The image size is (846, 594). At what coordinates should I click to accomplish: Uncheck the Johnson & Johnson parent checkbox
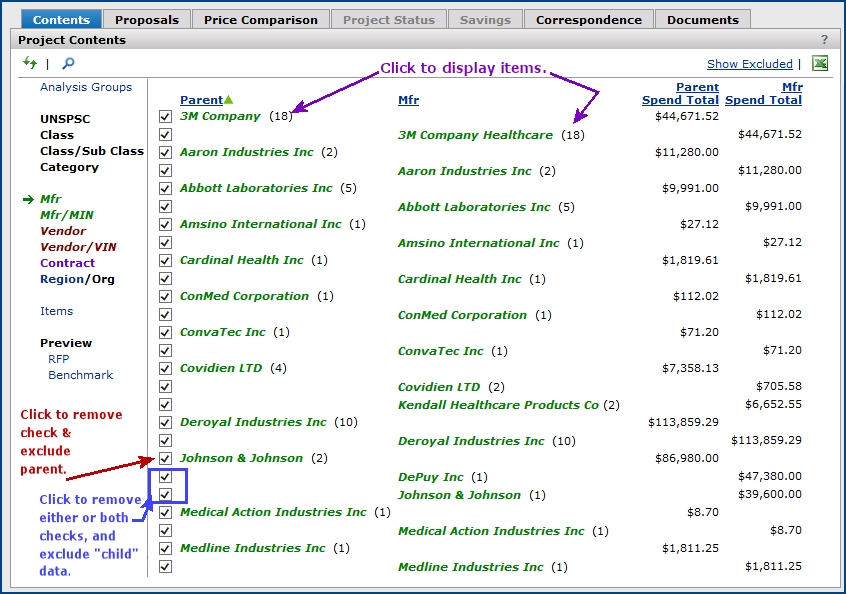[165, 458]
